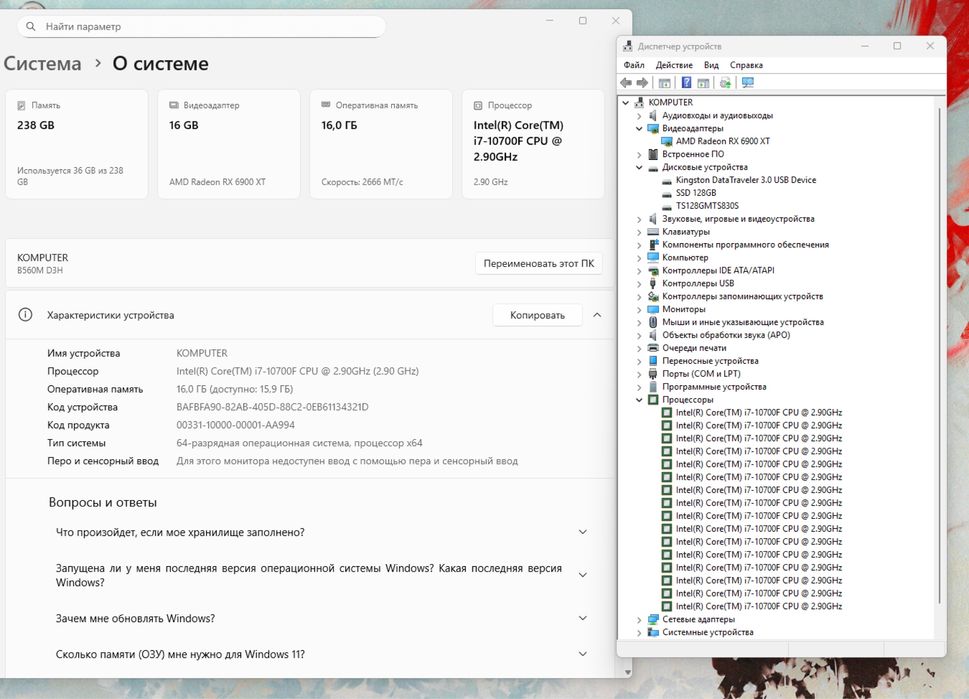Click the Мыши и иные указывающие устройства icon
Image resolution: width=969 pixels, height=699 pixels.
(653, 322)
